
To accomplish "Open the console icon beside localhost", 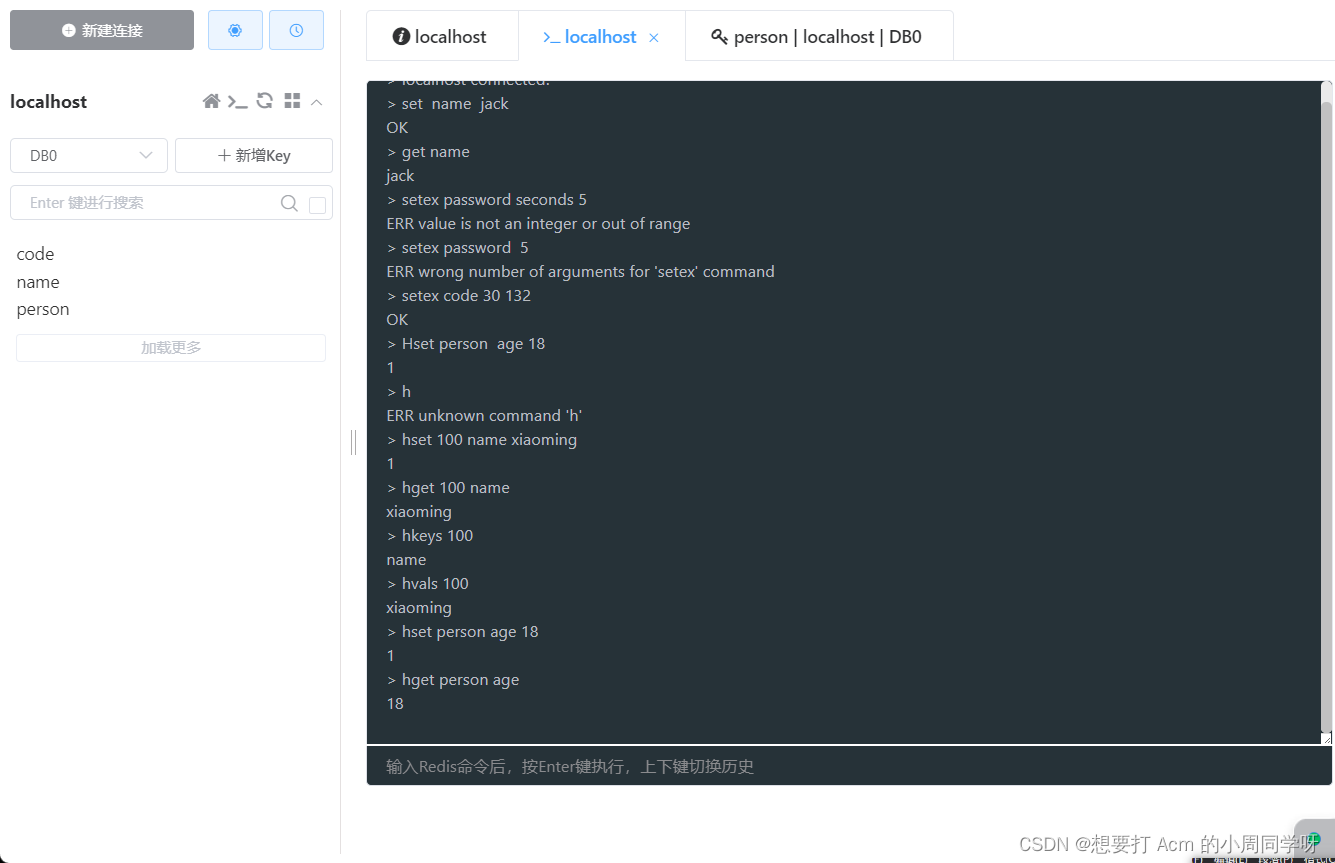I will pos(238,101).
